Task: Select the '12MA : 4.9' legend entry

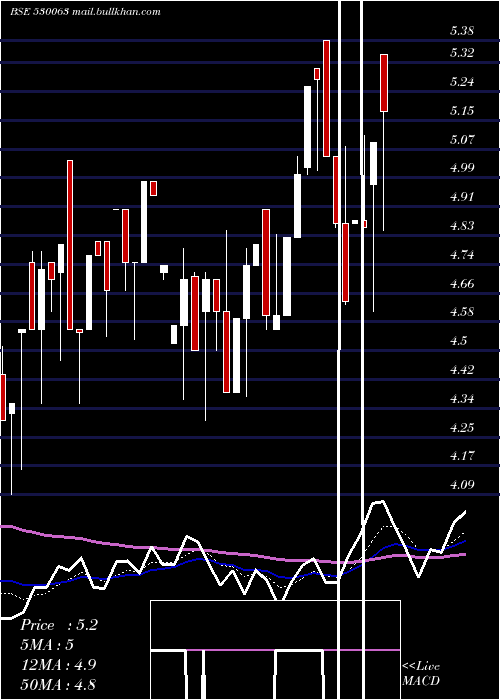Action: 58,665
